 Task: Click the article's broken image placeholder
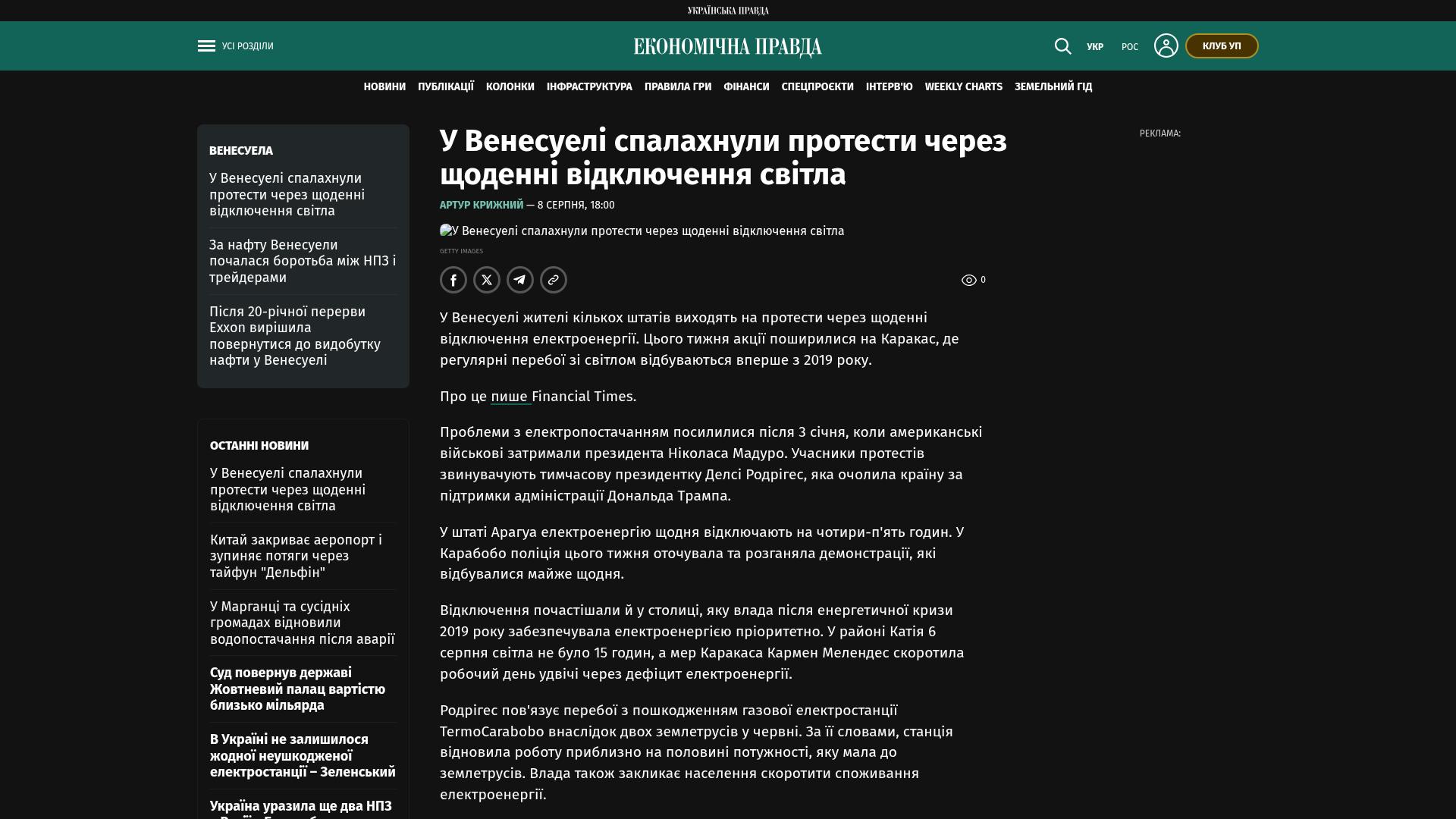click(642, 231)
